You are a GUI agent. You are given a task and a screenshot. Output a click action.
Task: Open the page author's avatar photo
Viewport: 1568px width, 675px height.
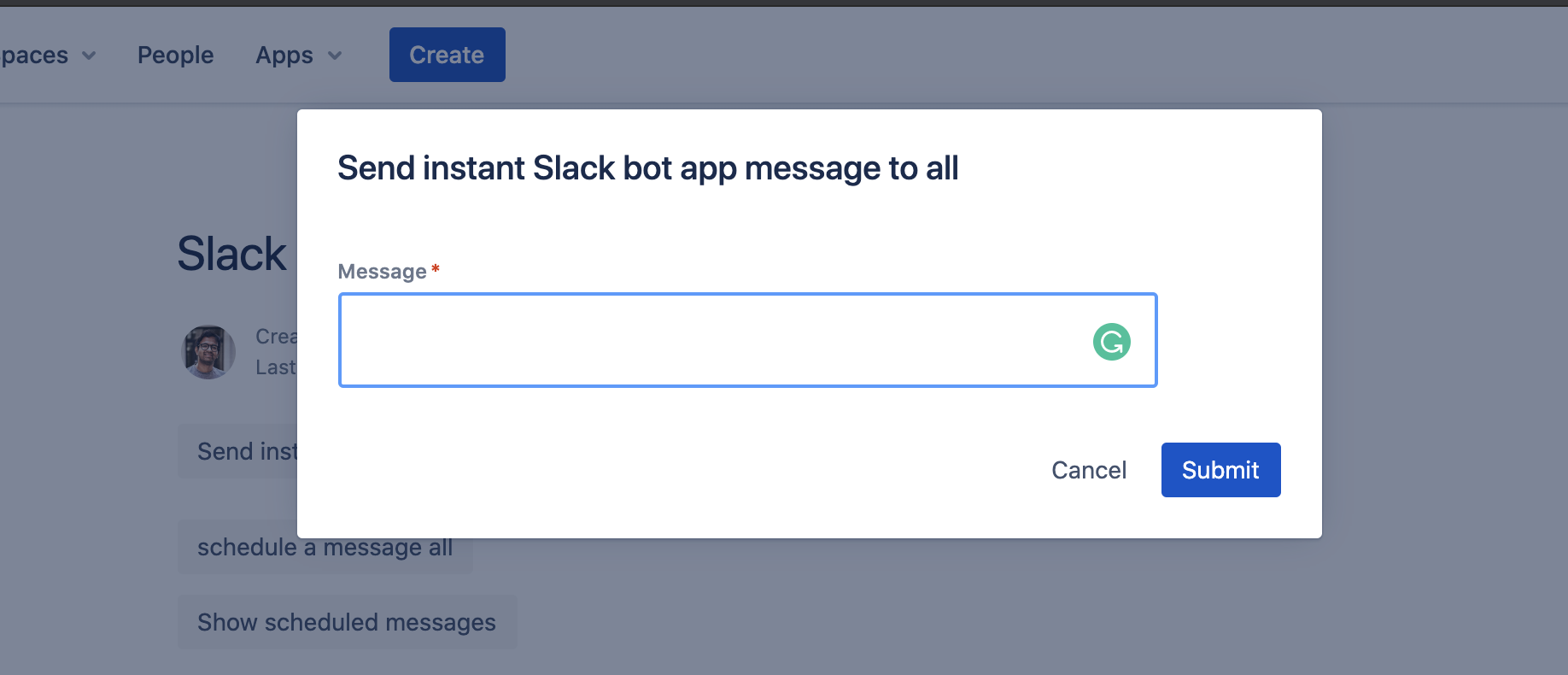(208, 352)
